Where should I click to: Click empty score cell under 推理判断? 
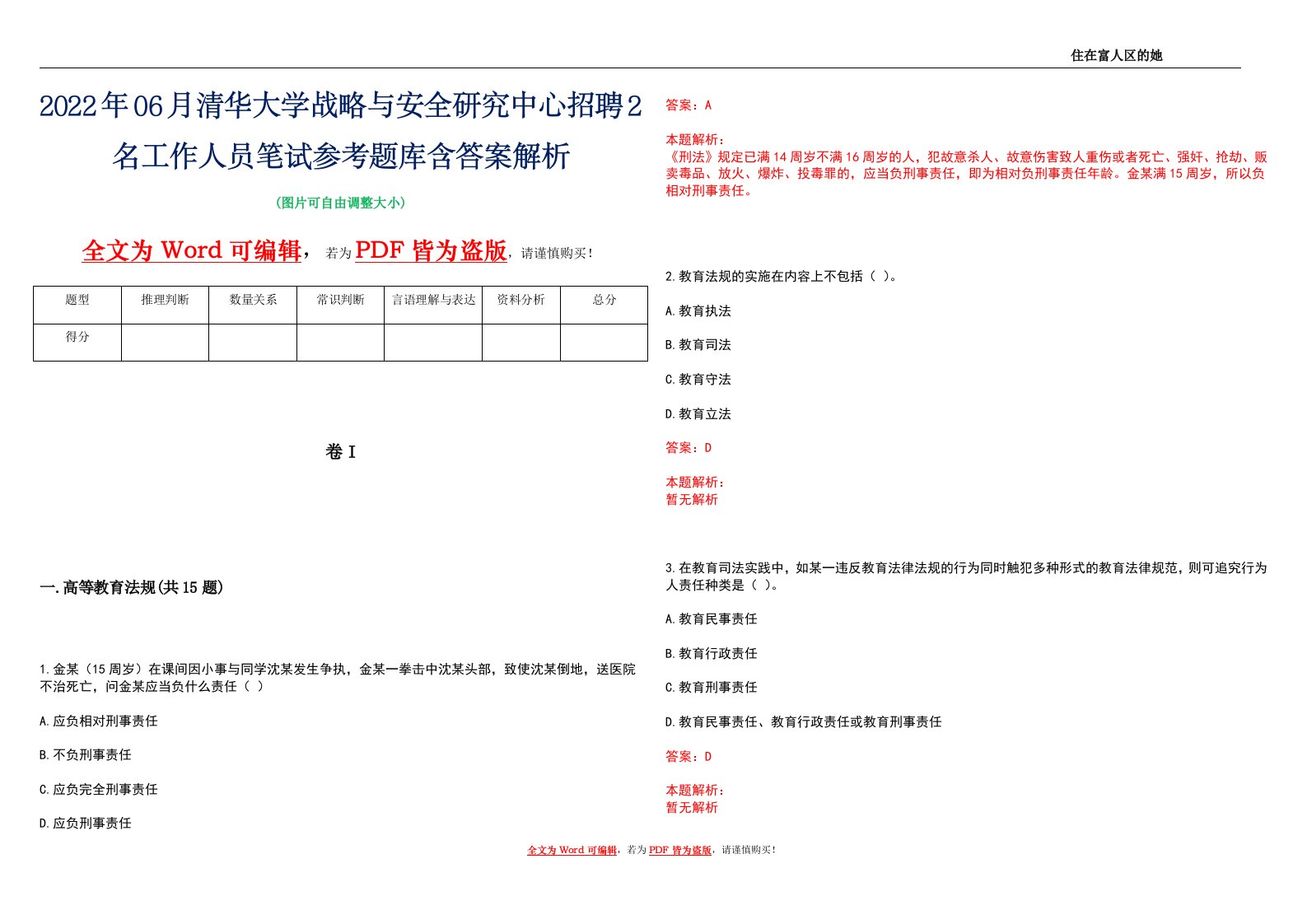(x=165, y=342)
